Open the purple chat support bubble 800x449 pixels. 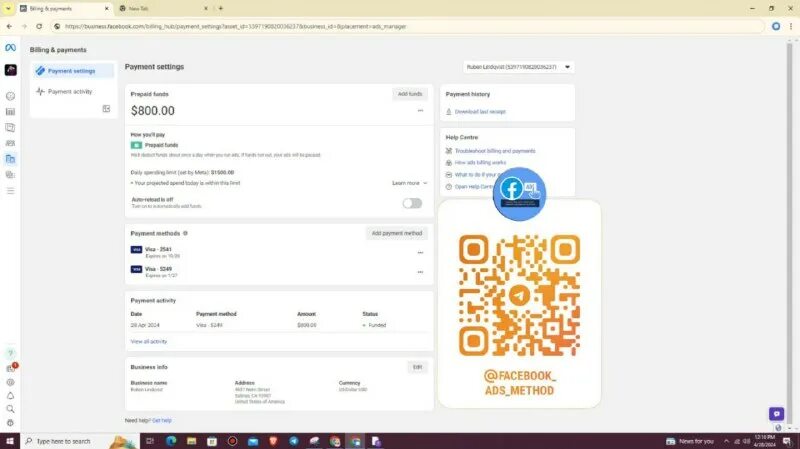click(776, 414)
